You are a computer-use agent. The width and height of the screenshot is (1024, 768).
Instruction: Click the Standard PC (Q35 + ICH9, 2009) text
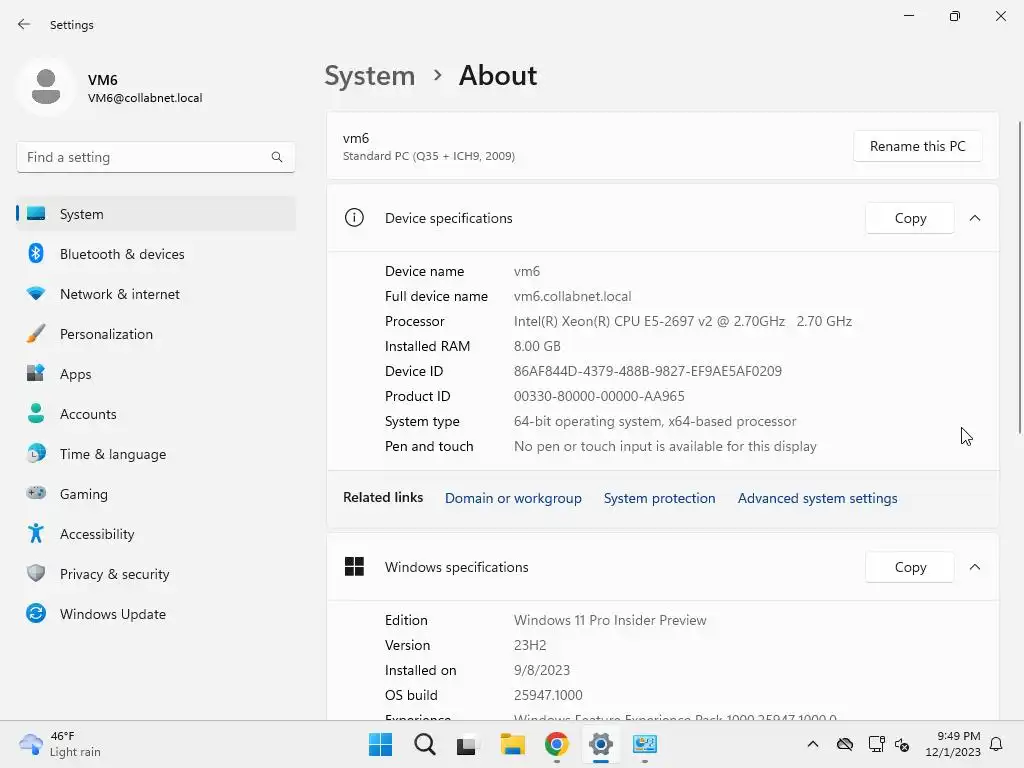[428, 156]
